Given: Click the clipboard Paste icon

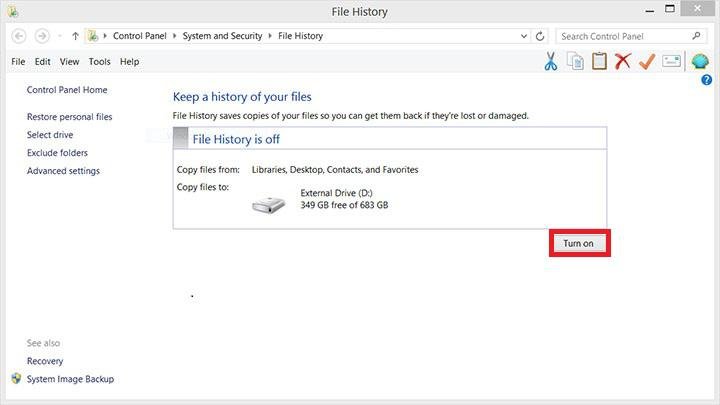Looking at the screenshot, I should tap(599, 62).
